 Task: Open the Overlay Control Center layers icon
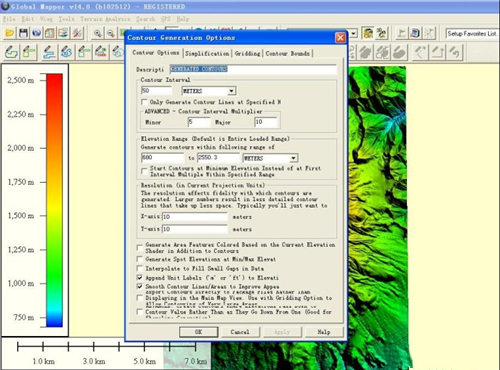point(63,33)
